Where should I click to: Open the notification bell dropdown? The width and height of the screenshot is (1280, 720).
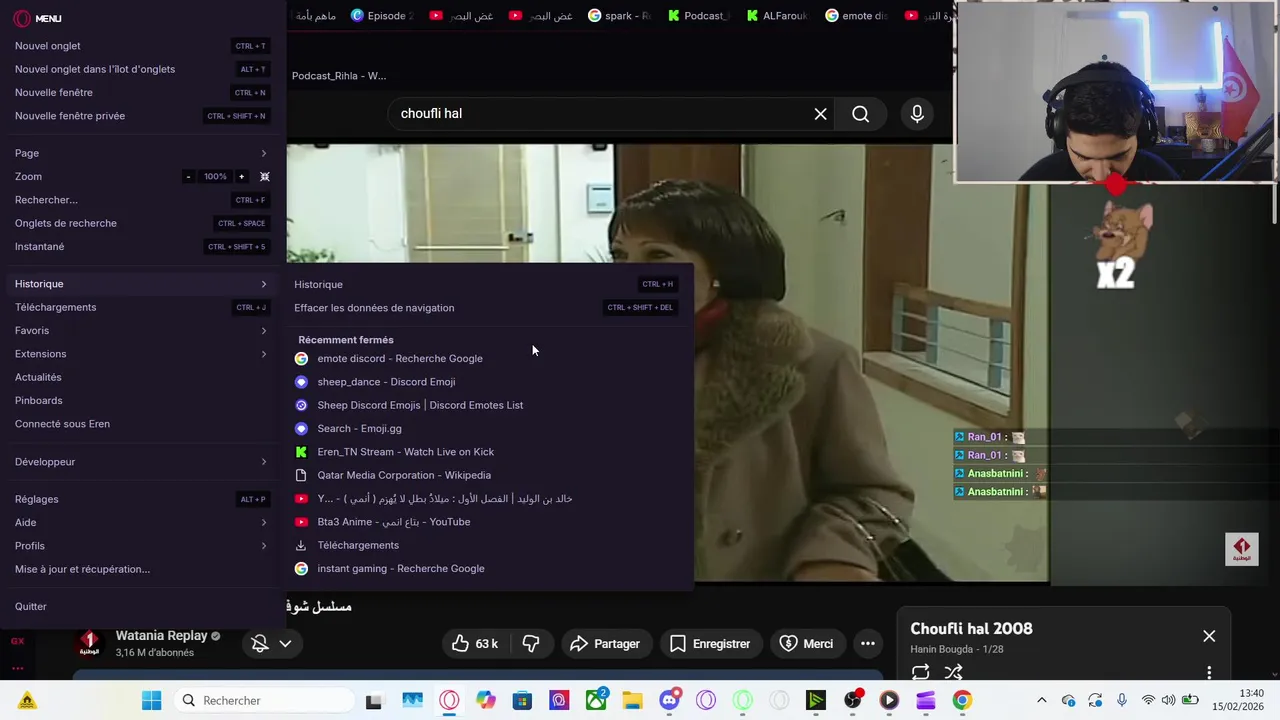pyautogui.click(x=272, y=644)
